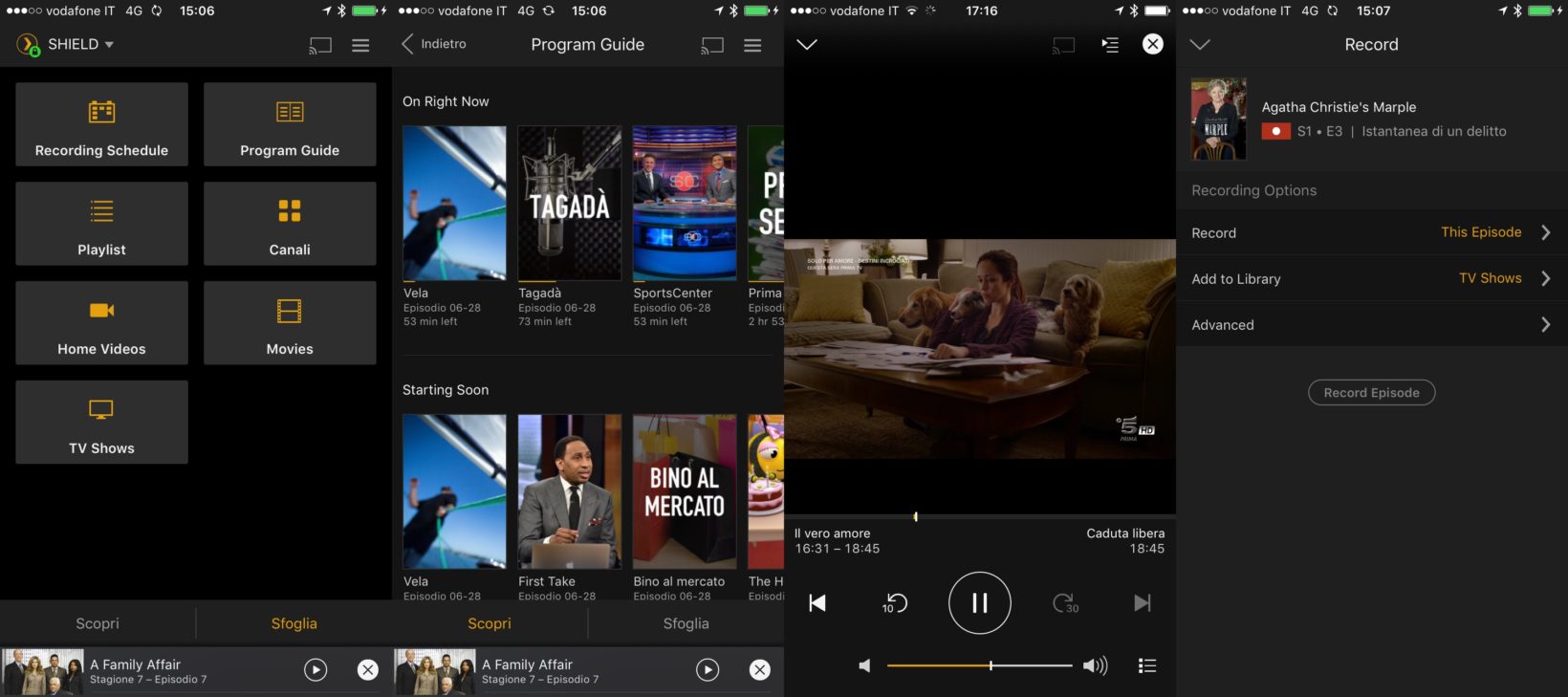Pause the playing video
Viewport: 1568px width, 697px height.
(x=980, y=603)
